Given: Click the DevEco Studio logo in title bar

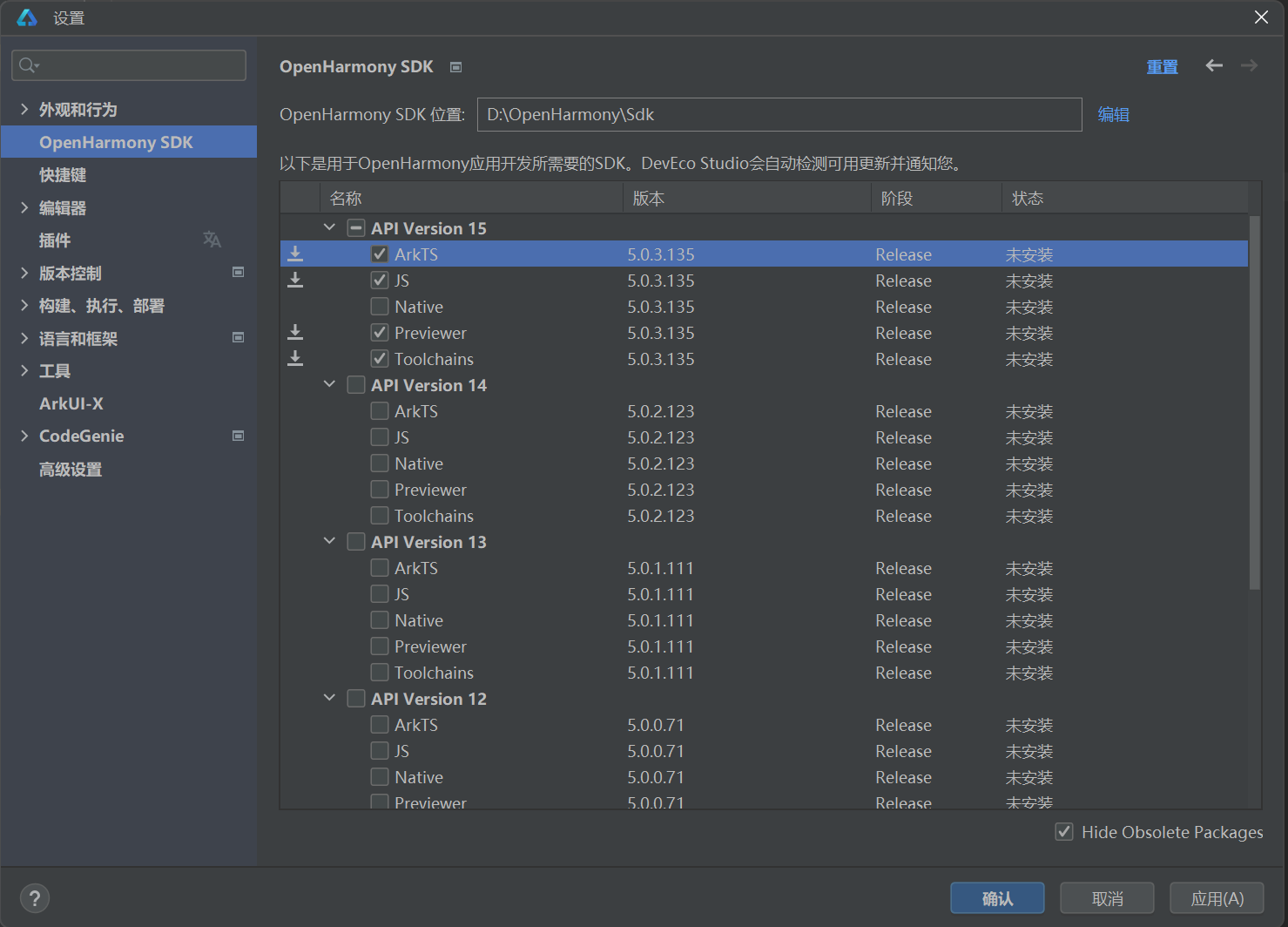Looking at the screenshot, I should (27, 17).
